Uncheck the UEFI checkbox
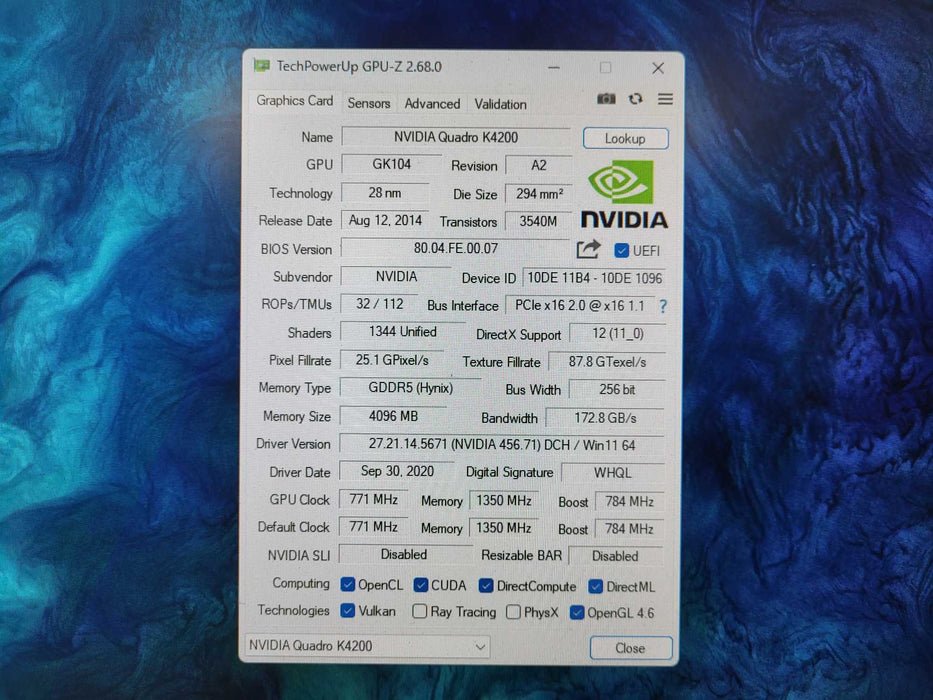 [621, 249]
